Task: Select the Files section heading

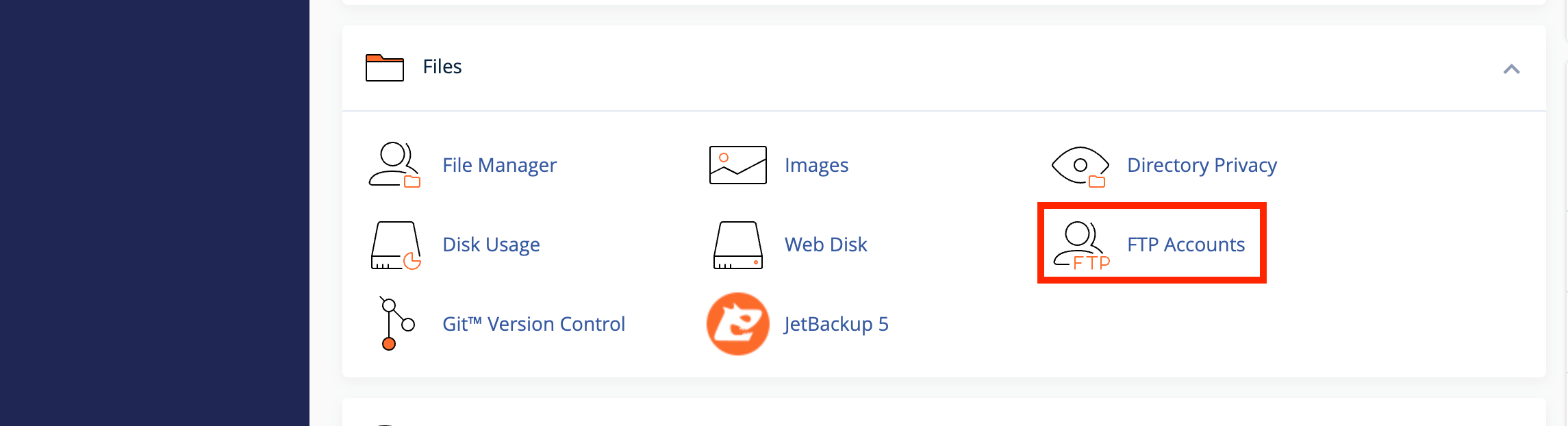Action: point(443,66)
